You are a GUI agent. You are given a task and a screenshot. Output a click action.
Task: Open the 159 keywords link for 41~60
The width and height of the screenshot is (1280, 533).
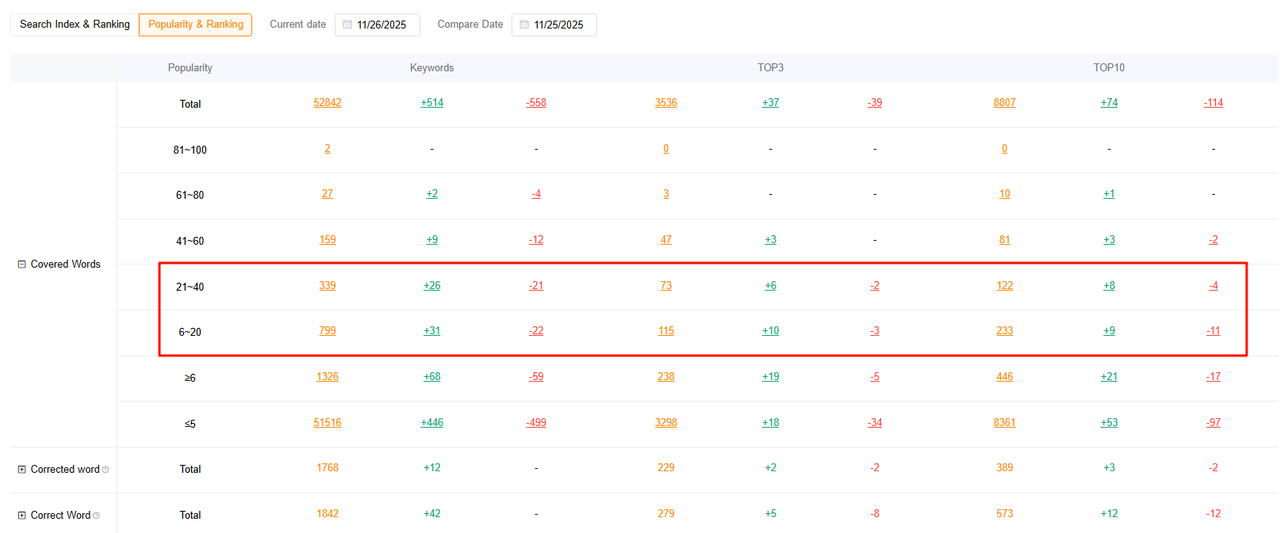(x=327, y=240)
